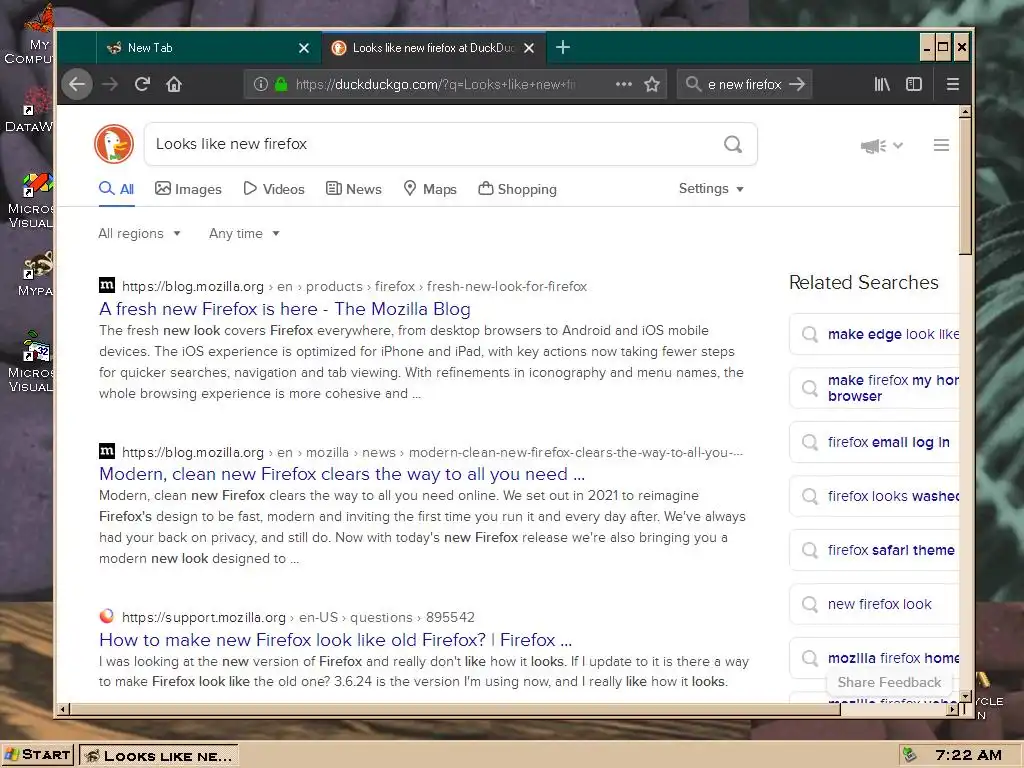1024x768 pixels.
Task: Open the MyPa raccoon desktop shortcut
Action: (x=36, y=274)
